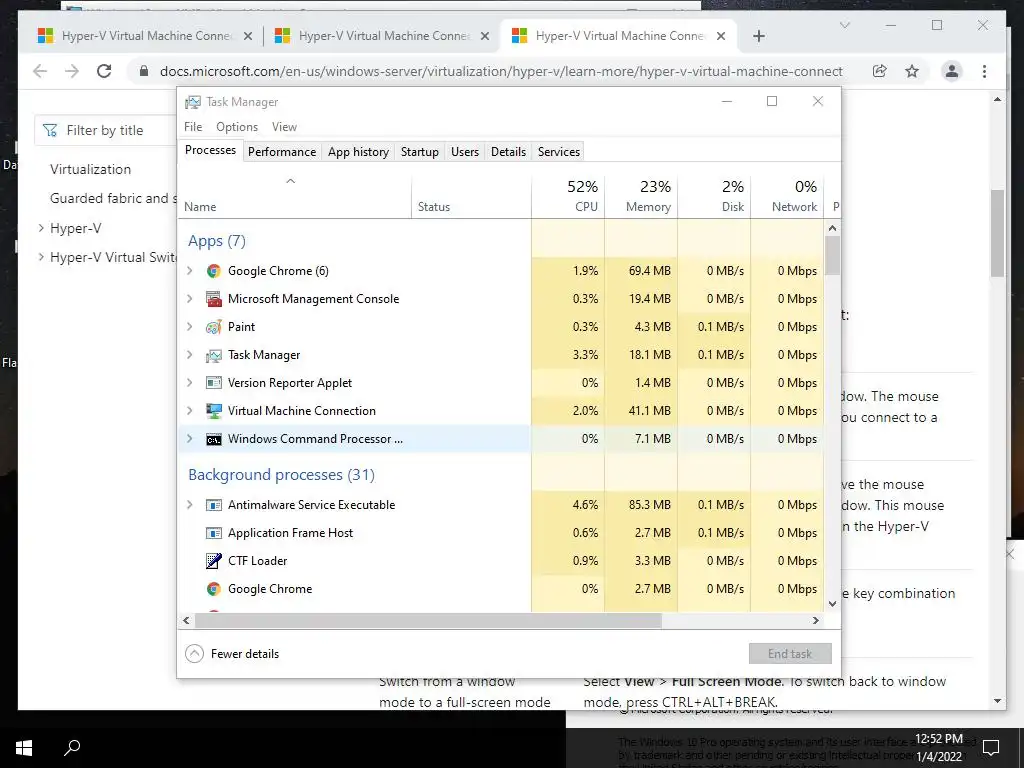Viewport: 1024px width, 768px height.
Task: Click the site lock icon in address bar
Action: pyautogui.click(x=144, y=71)
